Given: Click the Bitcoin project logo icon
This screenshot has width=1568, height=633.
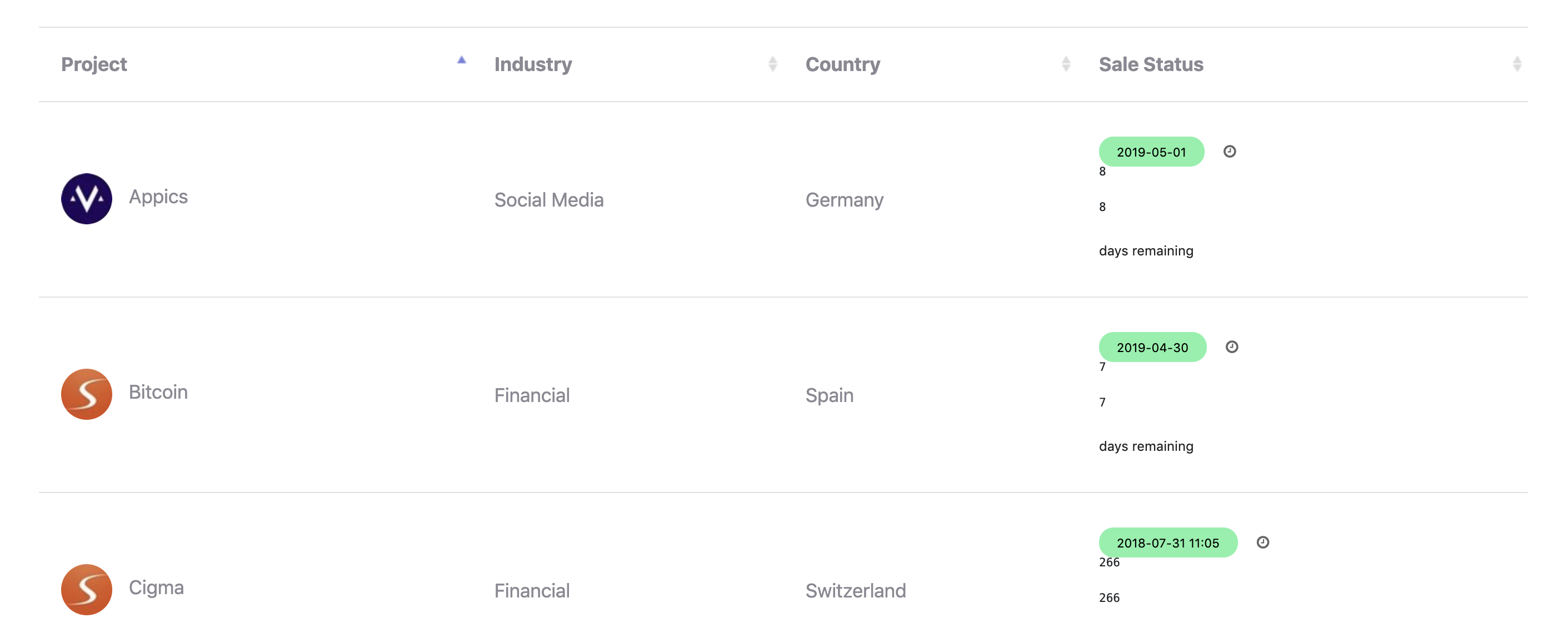Looking at the screenshot, I should pyautogui.click(x=87, y=394).
